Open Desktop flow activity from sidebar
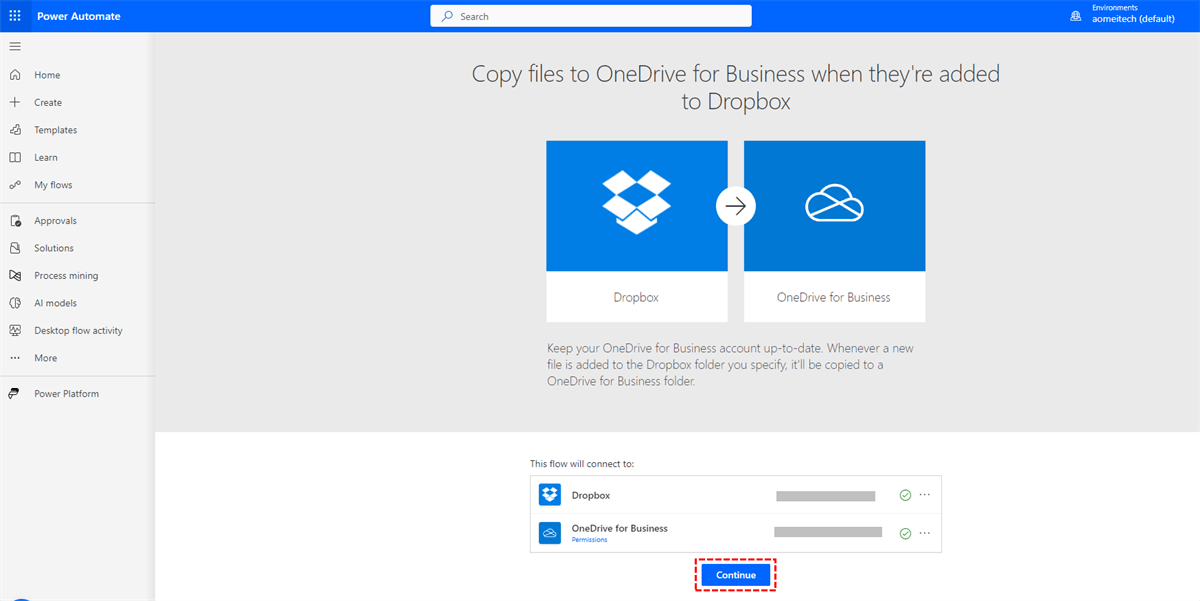The width and height of the screenshot is (1200, 601). click(x=77, y=330)
